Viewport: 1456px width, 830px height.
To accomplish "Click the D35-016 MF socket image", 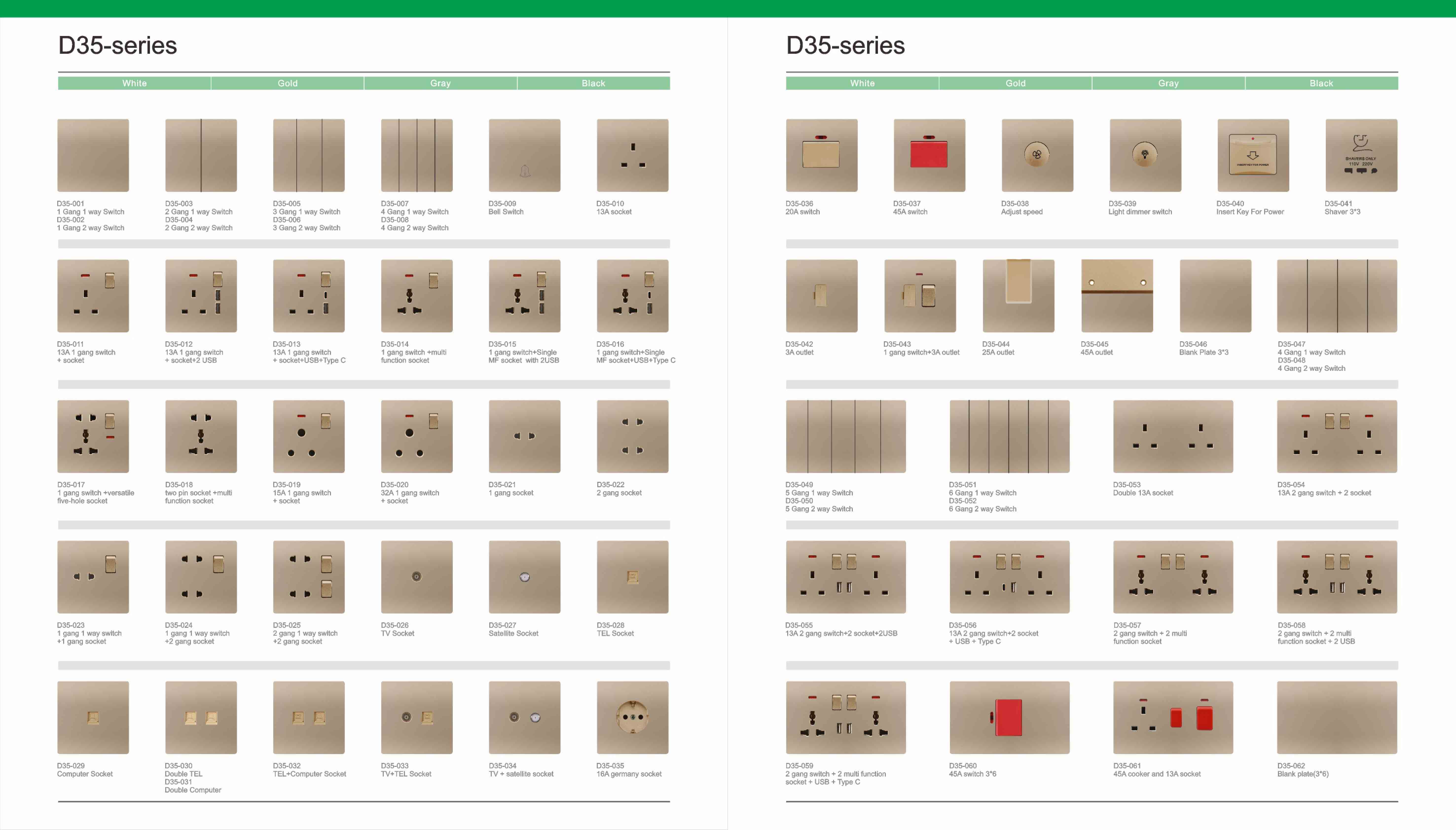I will (x=632, y=296).
